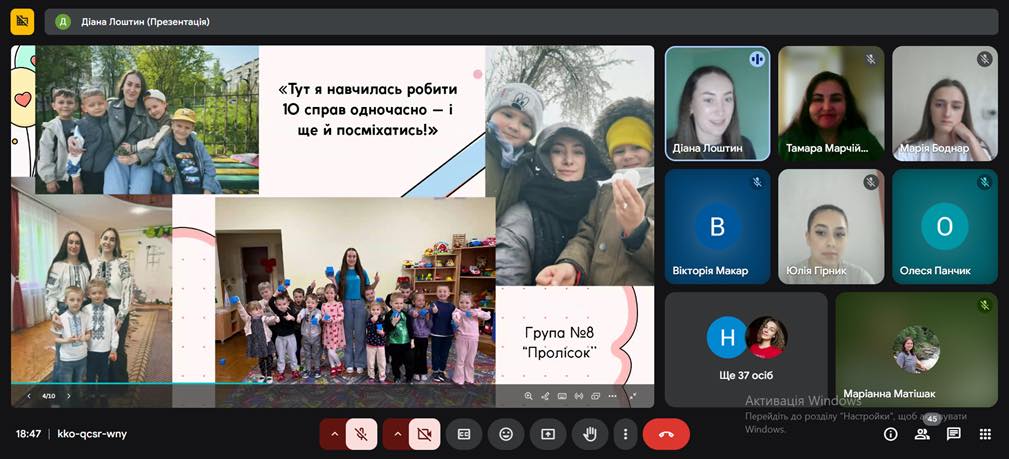1009x459 pixels.
Task: Click the present screen icon
Action: coord(548,434)
